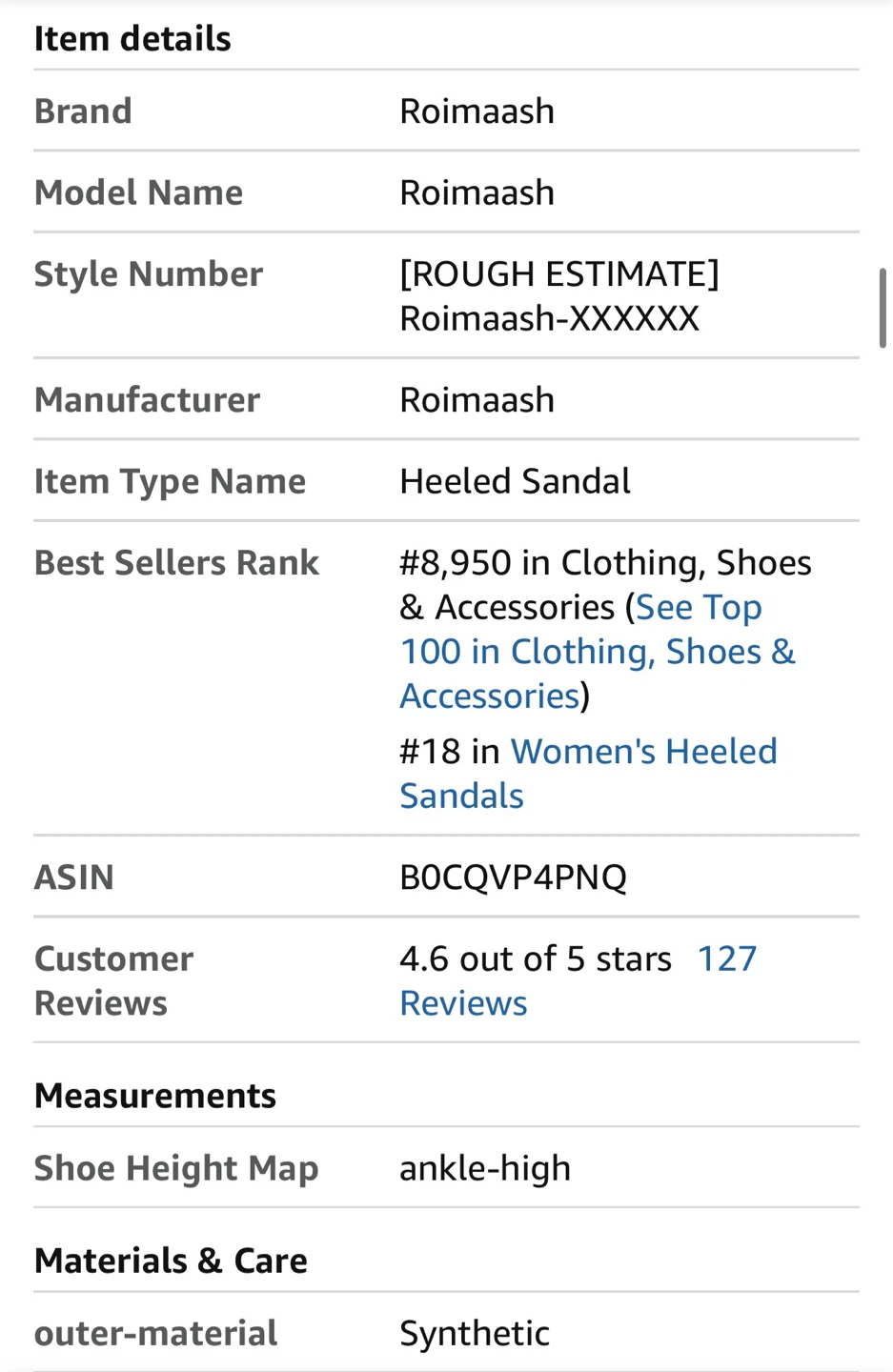Tap the Model Name label

[x=138, y=192]
